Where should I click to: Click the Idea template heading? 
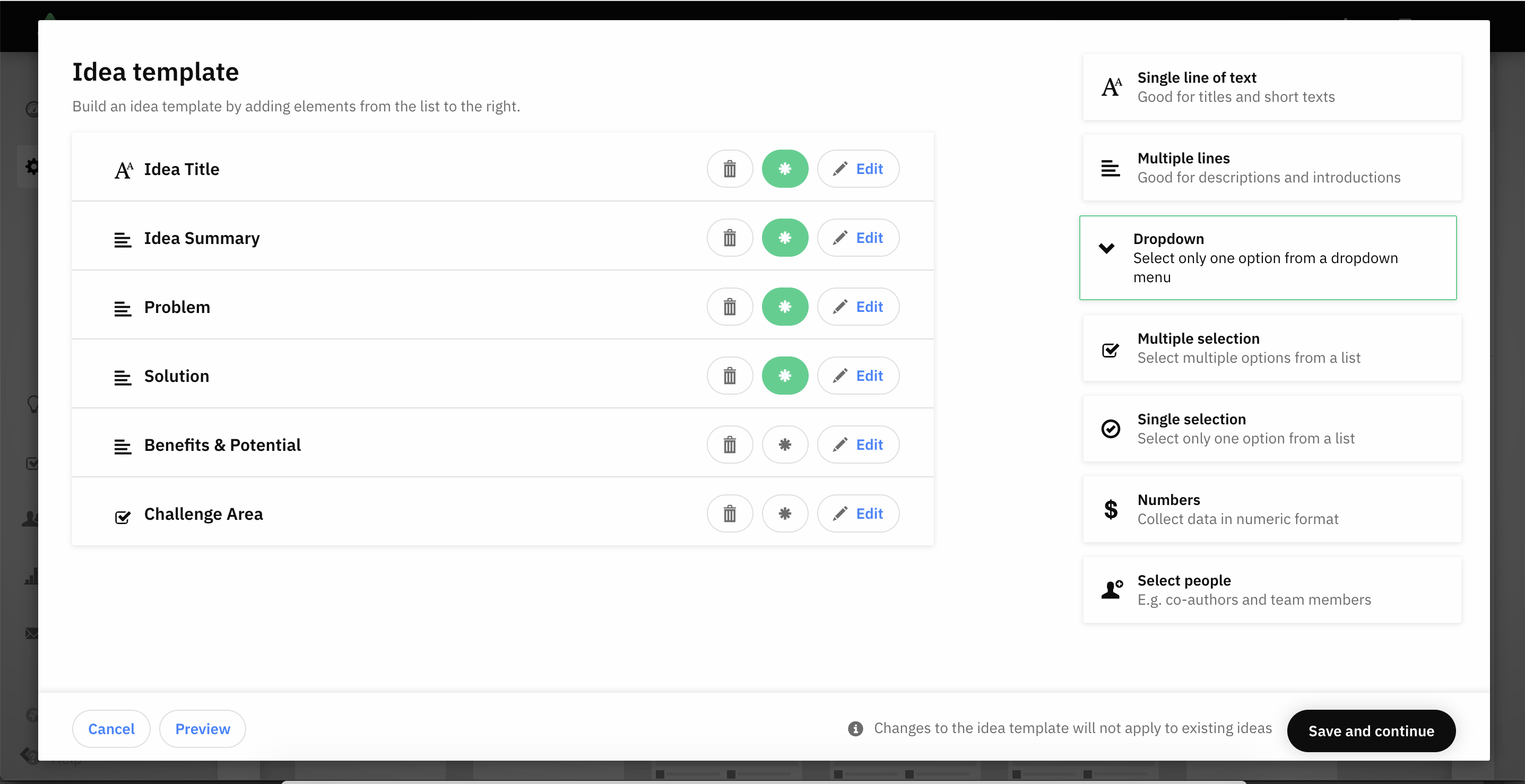[155, 72]
